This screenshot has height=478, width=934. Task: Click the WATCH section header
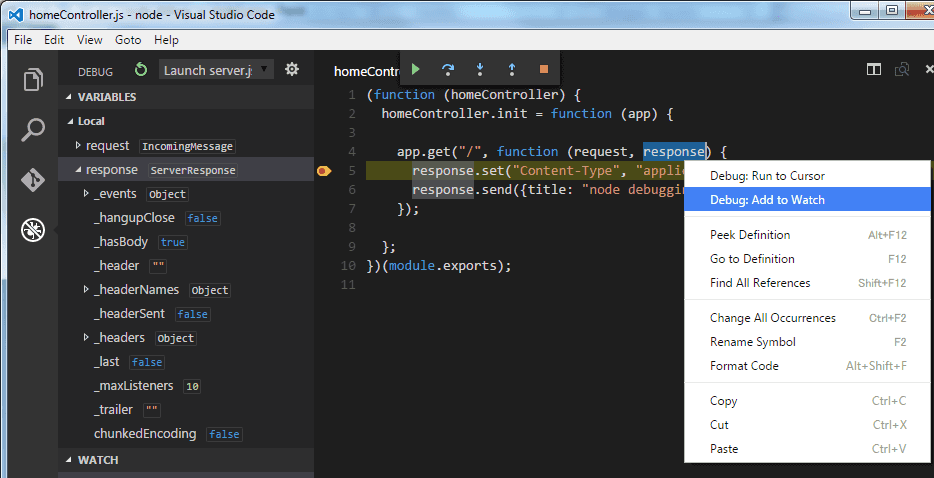click(98, 460)
